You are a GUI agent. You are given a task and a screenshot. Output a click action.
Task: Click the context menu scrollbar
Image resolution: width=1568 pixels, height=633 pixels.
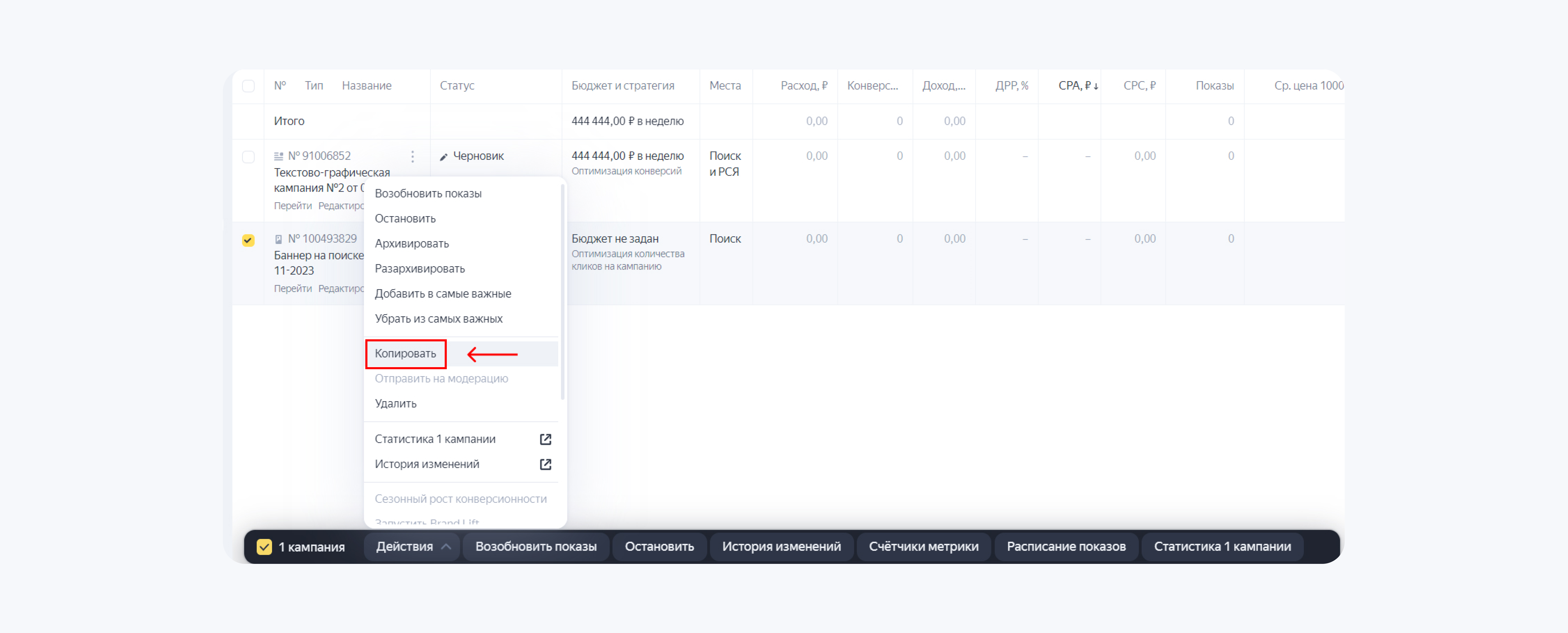pos(563,292)
